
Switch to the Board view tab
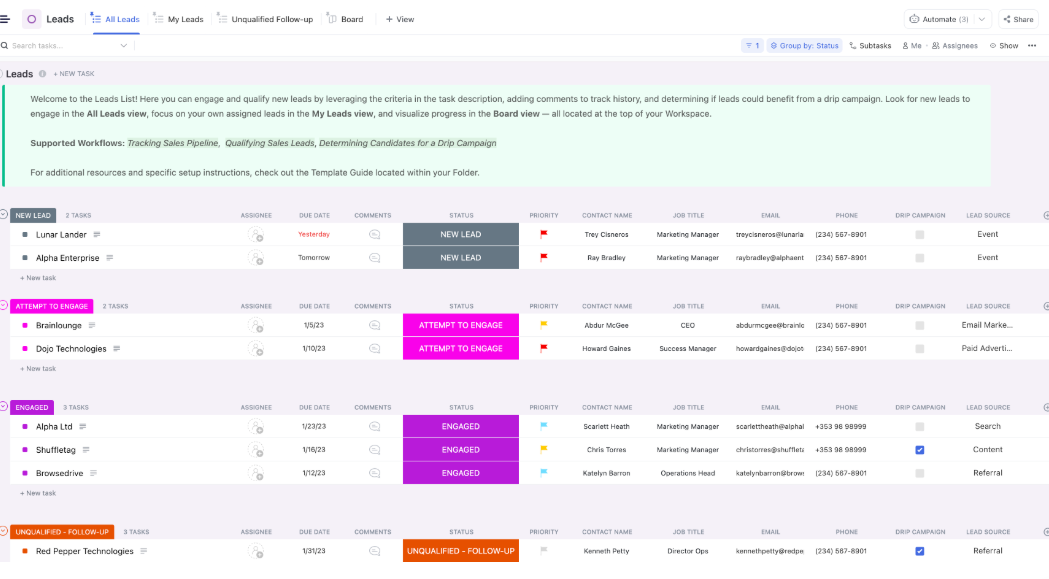(x=346, y=19)
